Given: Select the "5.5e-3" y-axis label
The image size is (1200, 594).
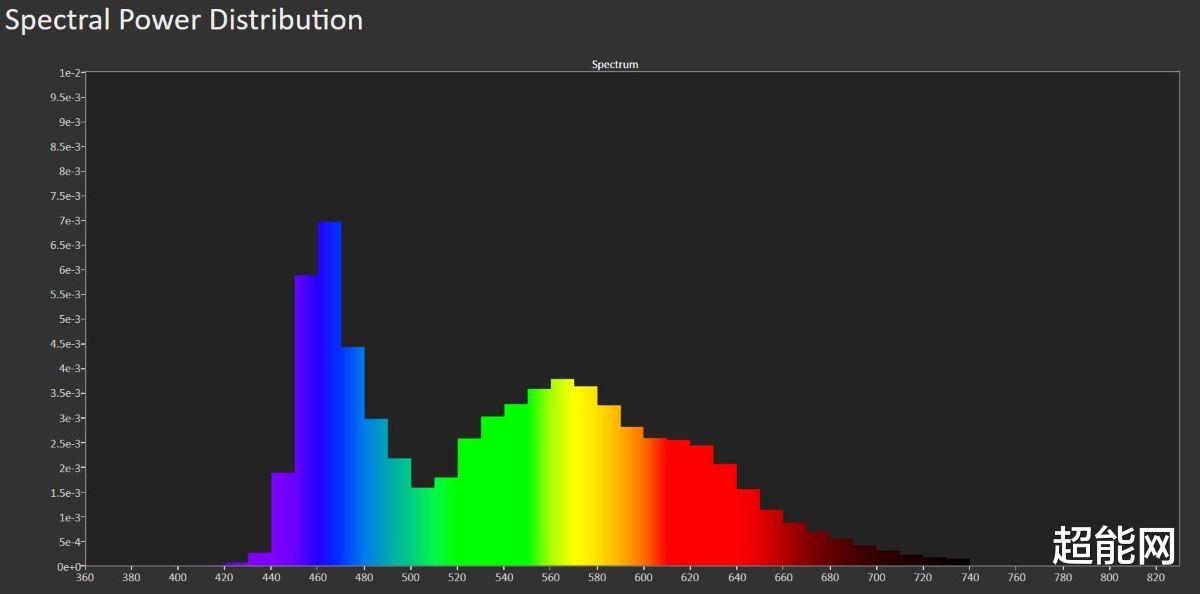Looking at the screenshot, I should click(x=65, y=295).
